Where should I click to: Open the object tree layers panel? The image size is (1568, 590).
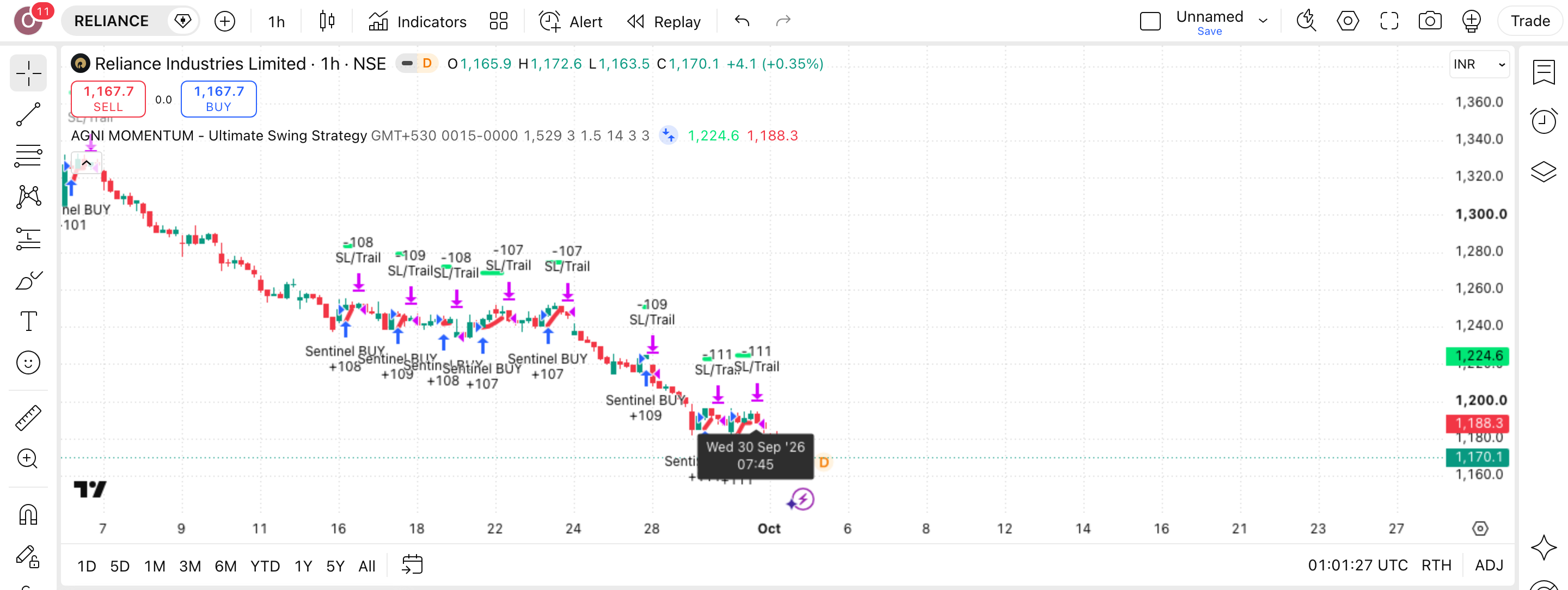1543,171
